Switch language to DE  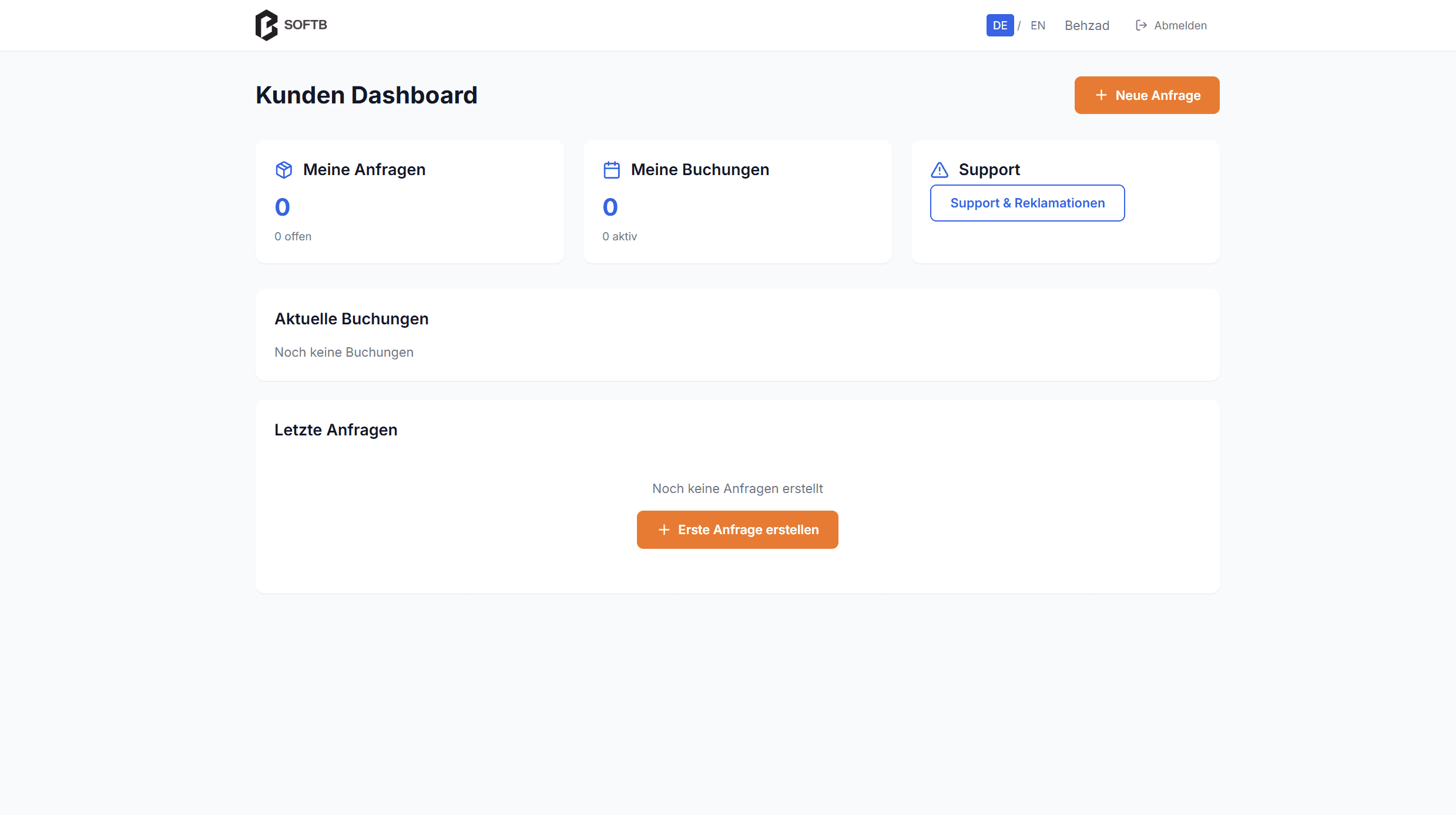pyautogui.click(x=999, y=25)
